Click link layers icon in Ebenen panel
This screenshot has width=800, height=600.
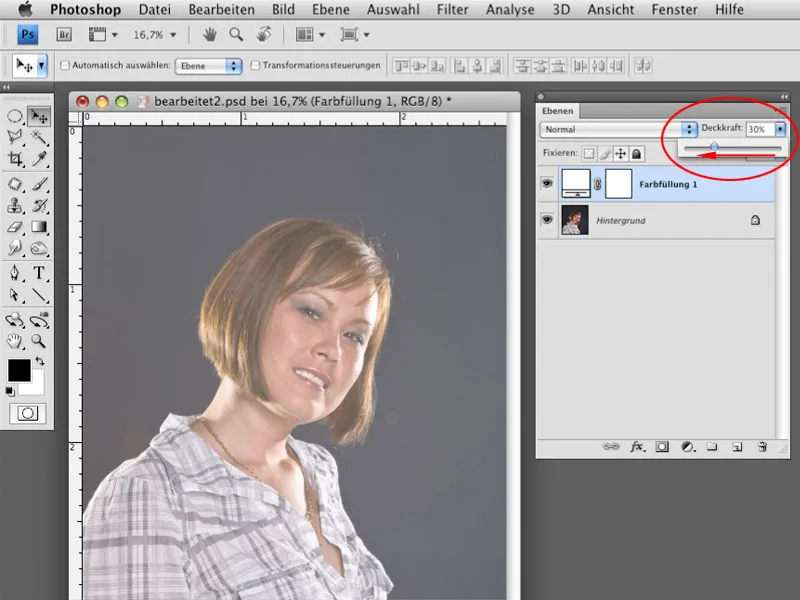(611, 447)
